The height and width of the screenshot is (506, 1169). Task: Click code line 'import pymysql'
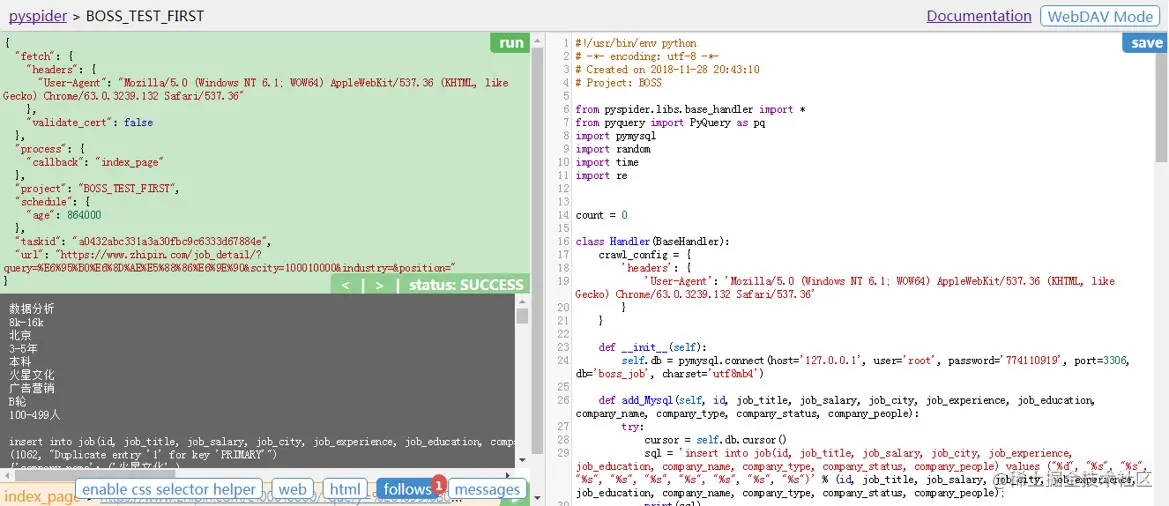coord(616,136)
